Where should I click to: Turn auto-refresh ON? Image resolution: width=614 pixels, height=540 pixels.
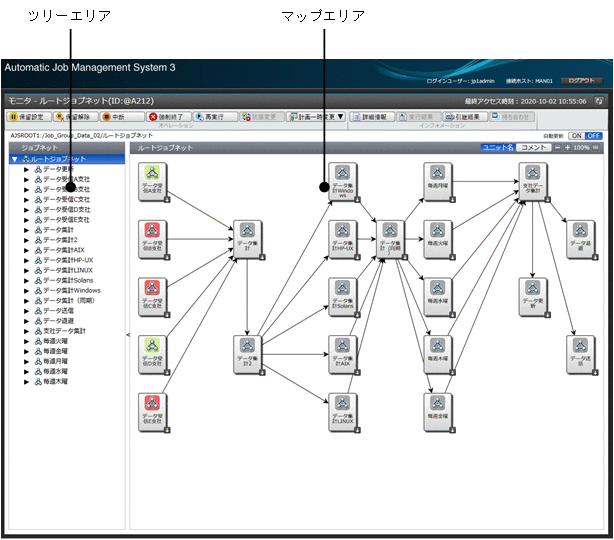[x=577, y=135]
